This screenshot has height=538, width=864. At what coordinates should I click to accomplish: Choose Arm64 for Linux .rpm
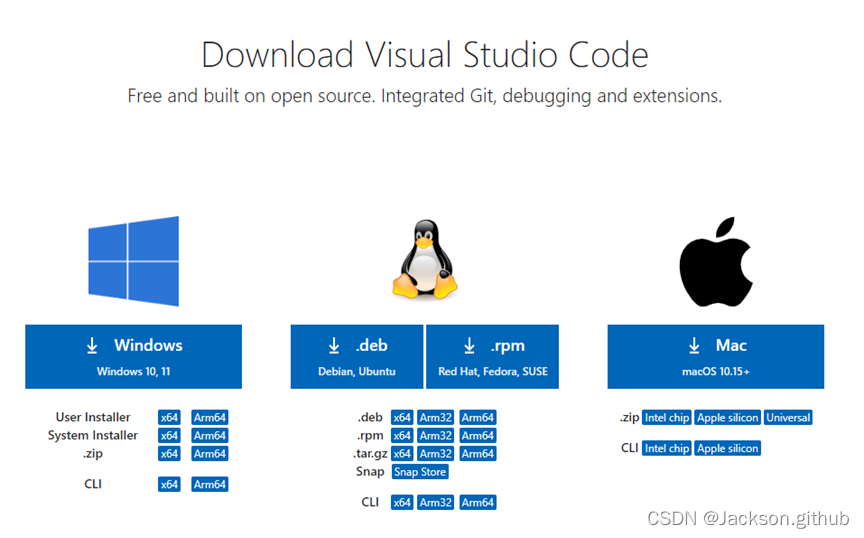click(477, 436)
